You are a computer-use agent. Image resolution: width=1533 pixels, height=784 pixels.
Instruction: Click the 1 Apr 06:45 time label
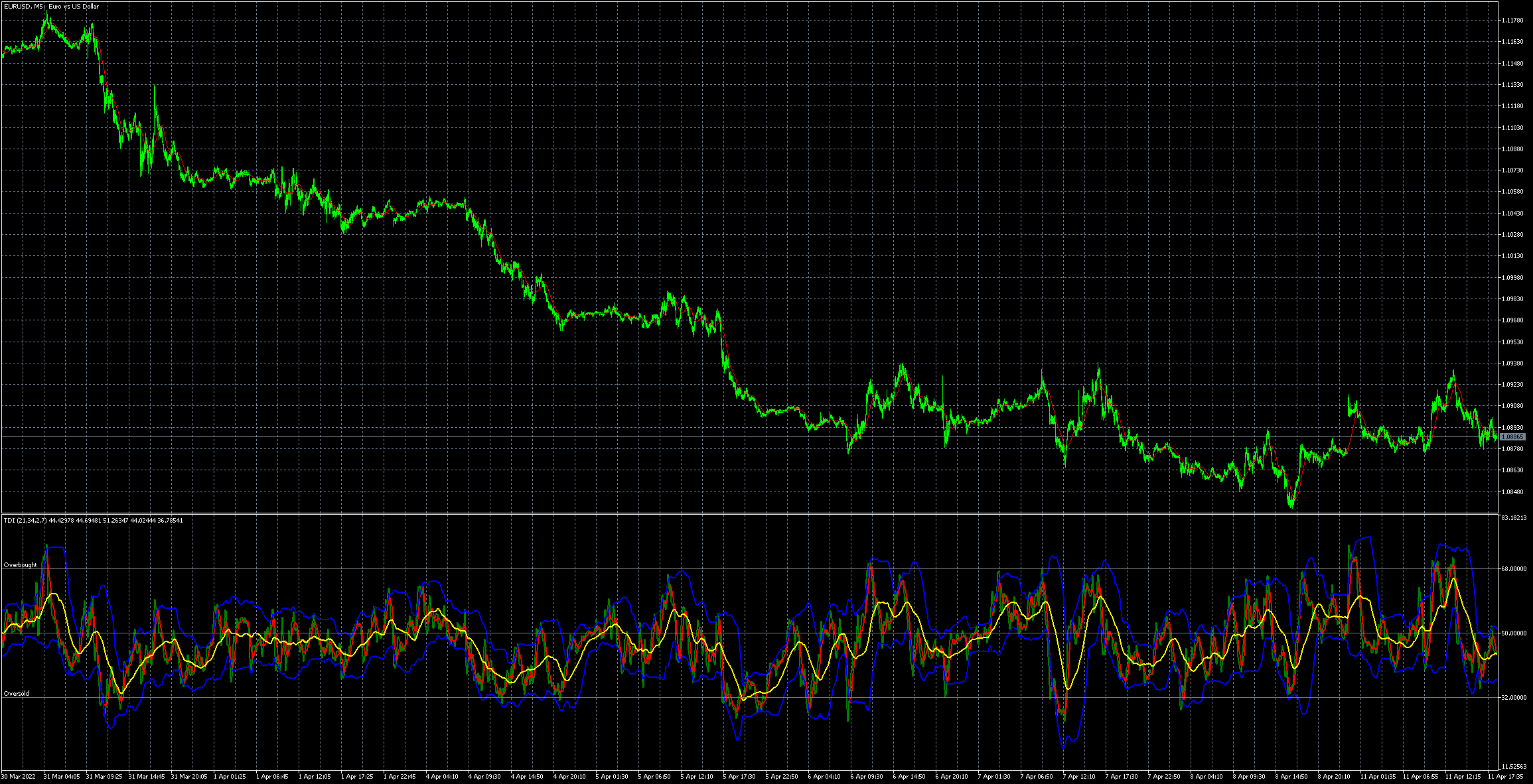[x=272, y=776]
